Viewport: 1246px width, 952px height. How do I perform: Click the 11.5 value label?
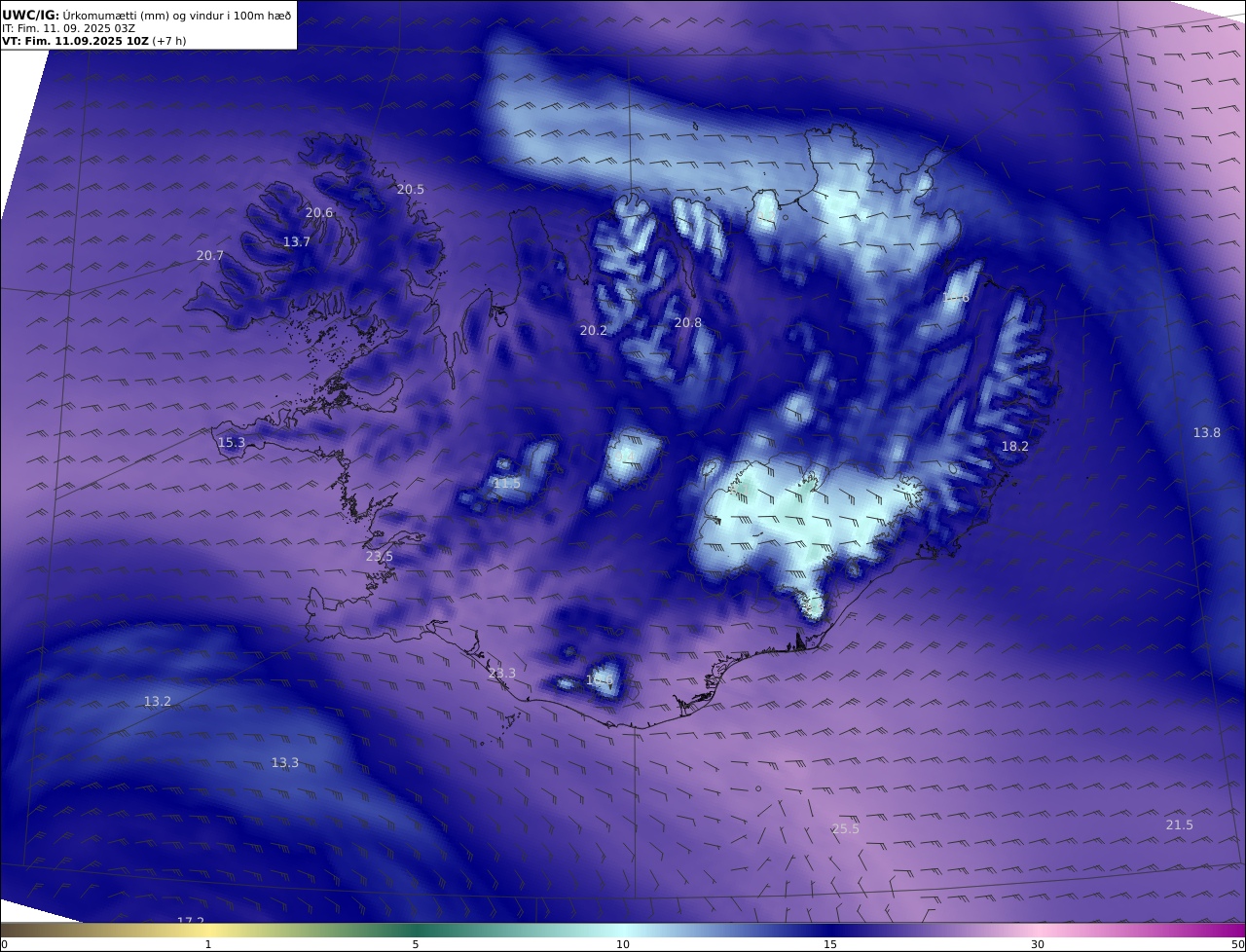pyautogui.click(x=507, y=484)
